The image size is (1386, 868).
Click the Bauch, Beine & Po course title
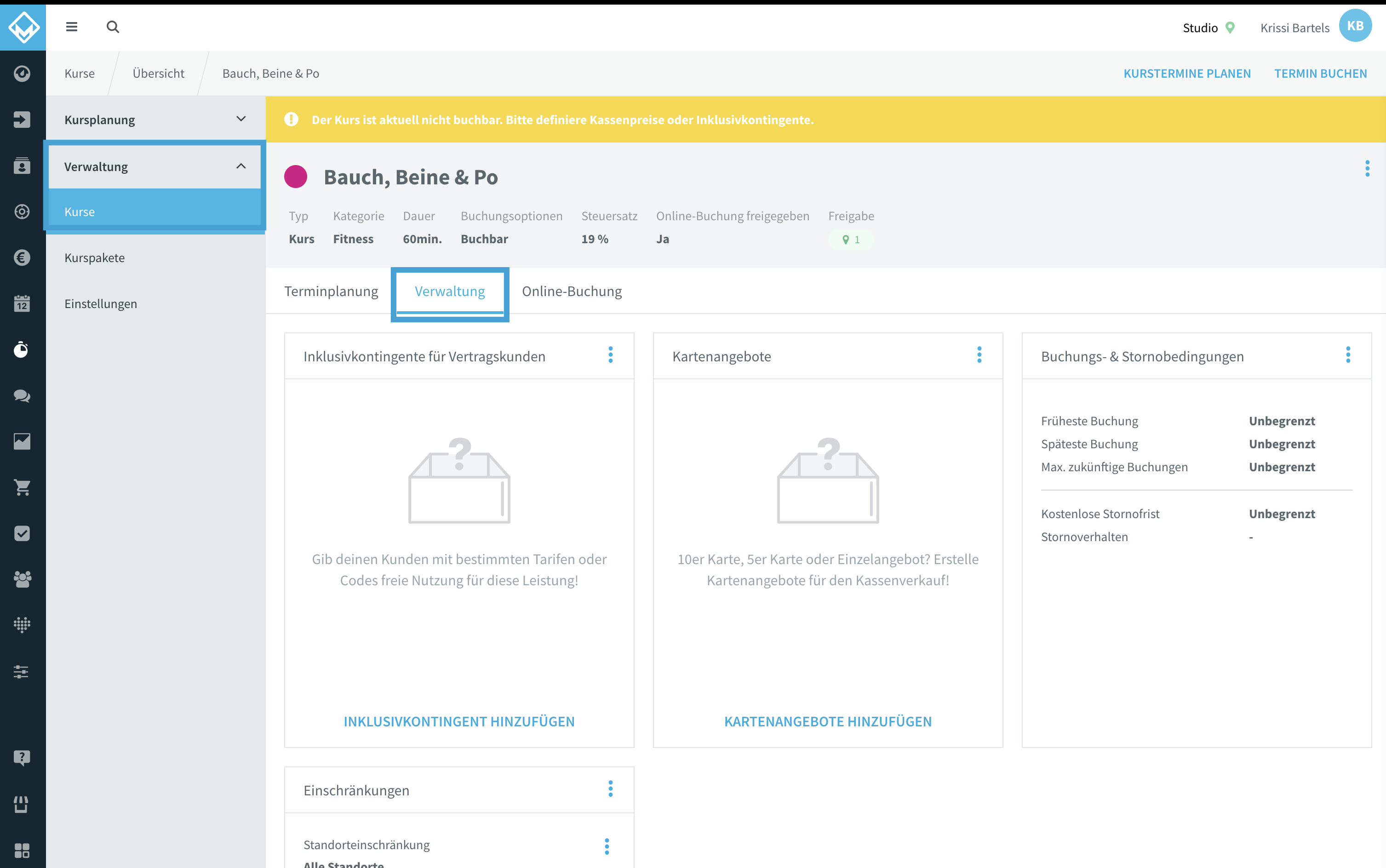(x=411, y=177)
